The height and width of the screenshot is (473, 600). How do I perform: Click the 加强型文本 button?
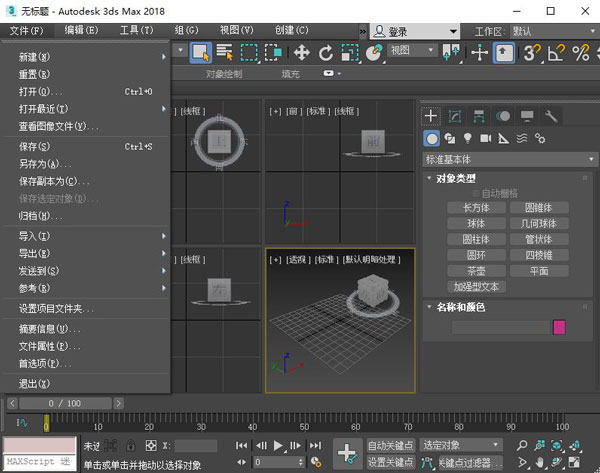476,287
